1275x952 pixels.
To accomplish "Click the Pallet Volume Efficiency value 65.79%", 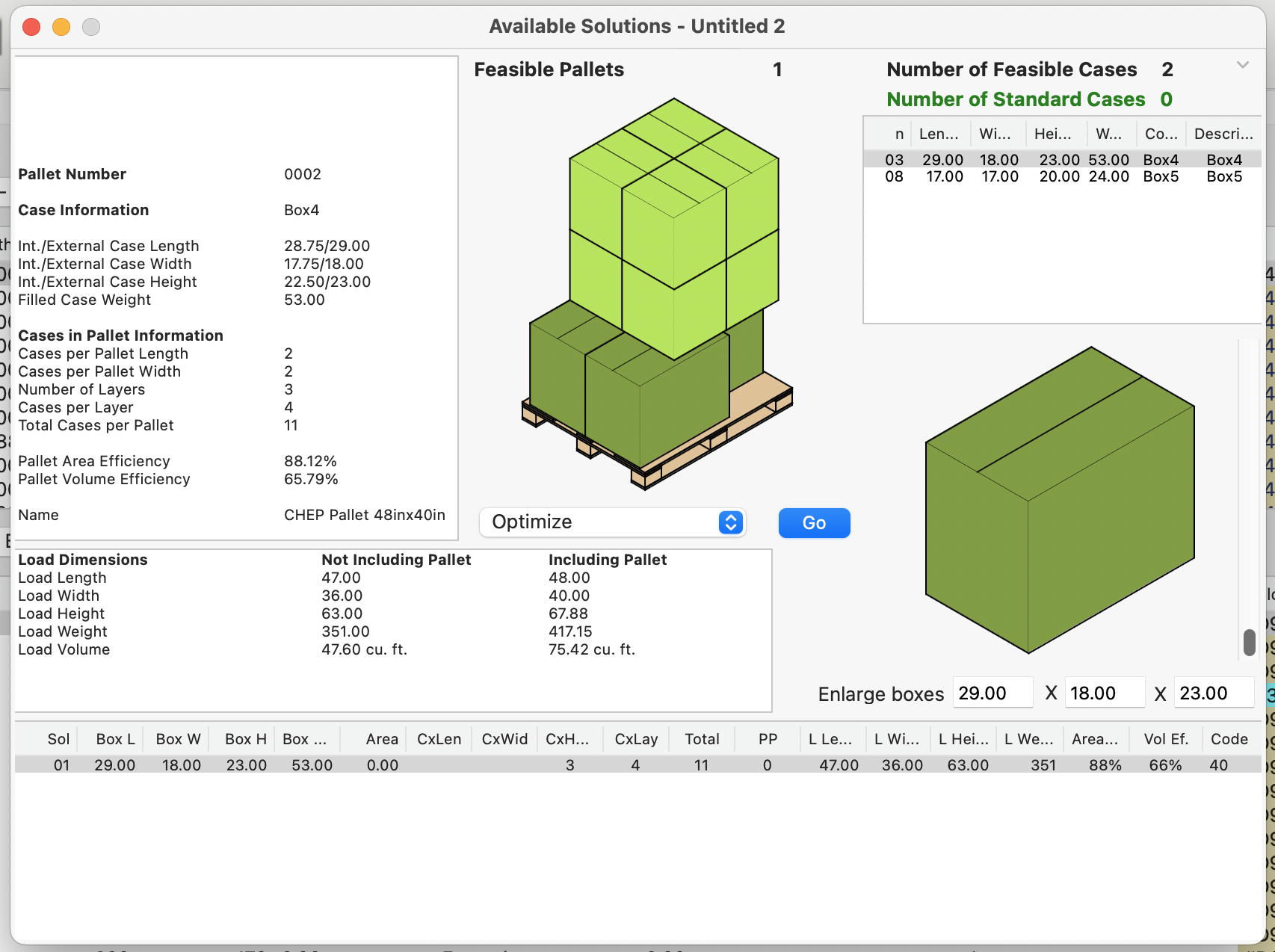I will click(x=311, y=479).
